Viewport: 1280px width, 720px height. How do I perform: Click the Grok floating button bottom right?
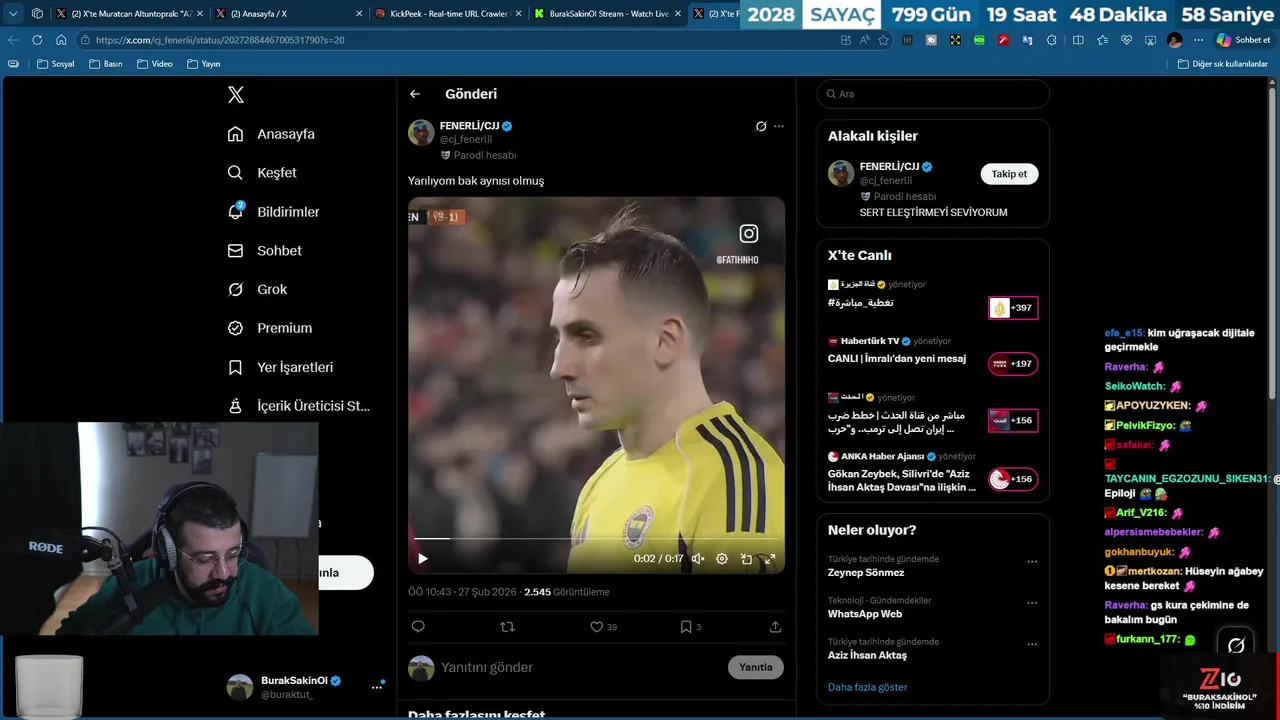1236,646
